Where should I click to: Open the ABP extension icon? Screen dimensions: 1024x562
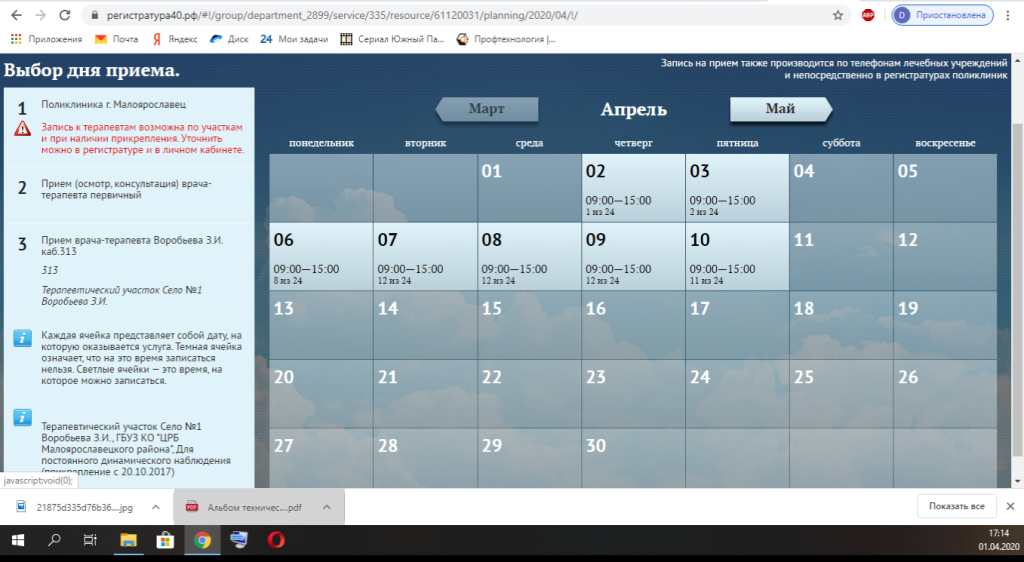tap(870, 15)
